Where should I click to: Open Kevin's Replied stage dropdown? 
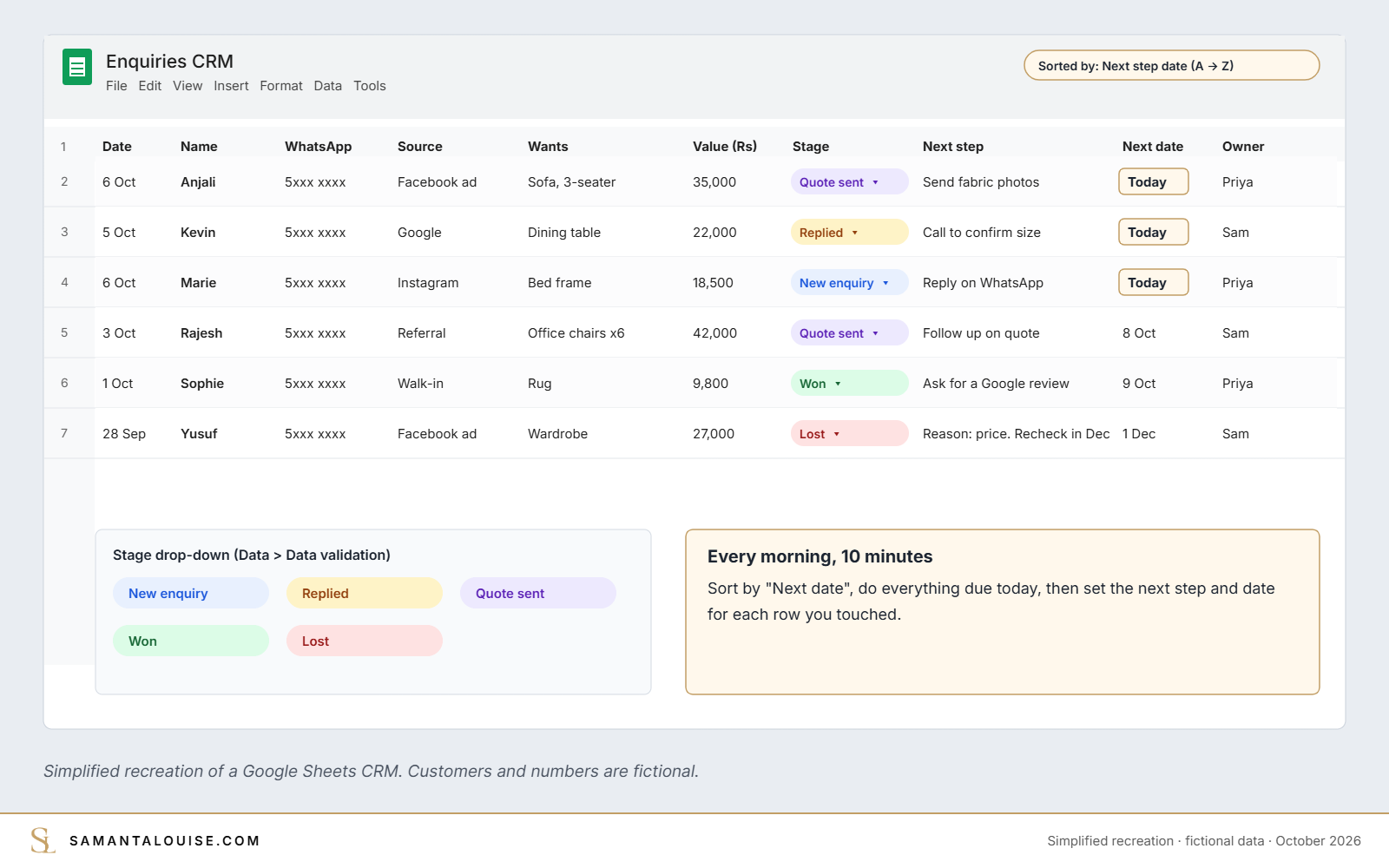849,233
